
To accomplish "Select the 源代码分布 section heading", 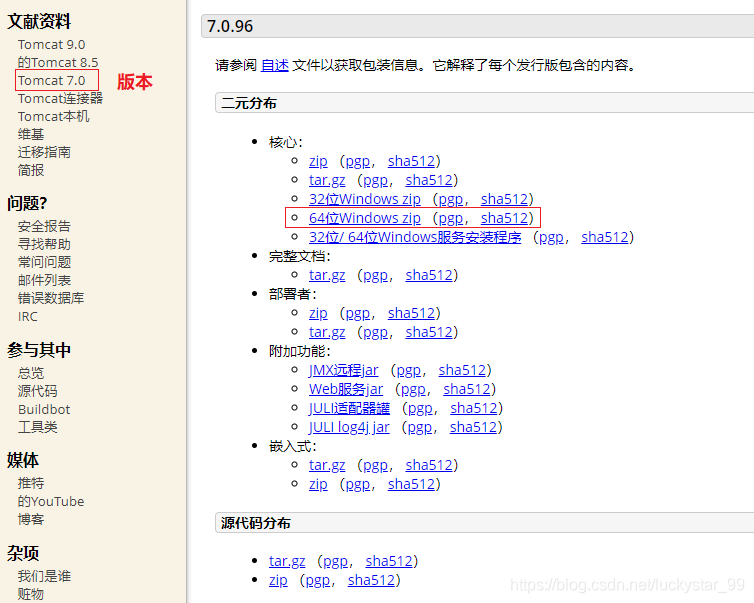I will (x=255, y=523).
